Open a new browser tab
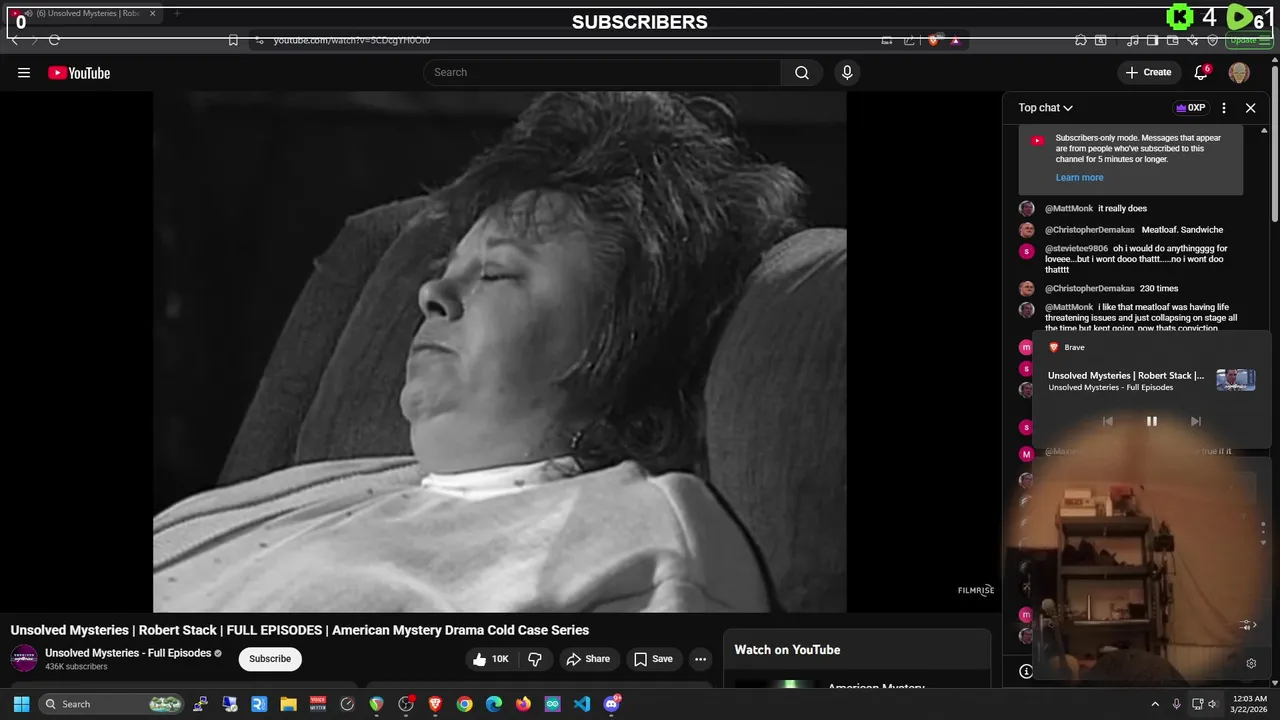The image size is (1280, 720). [x=177, y=13]
